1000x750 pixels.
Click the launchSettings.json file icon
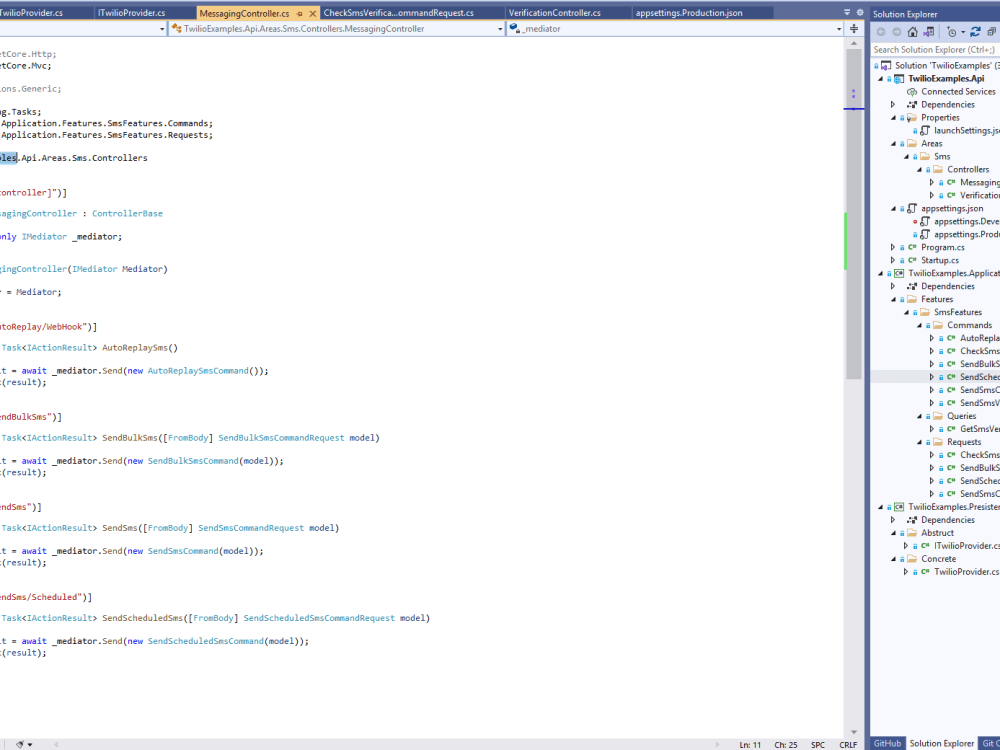point(925,131)
